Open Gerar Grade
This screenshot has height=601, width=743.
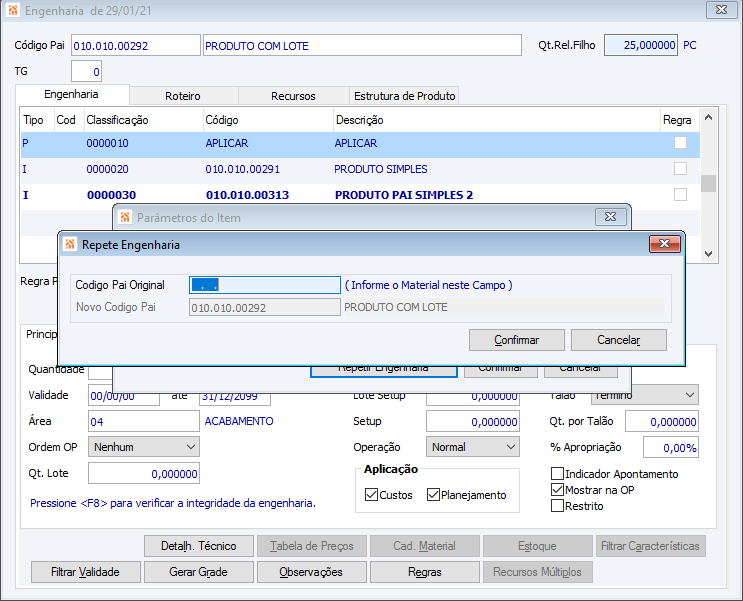click(198, 572)
